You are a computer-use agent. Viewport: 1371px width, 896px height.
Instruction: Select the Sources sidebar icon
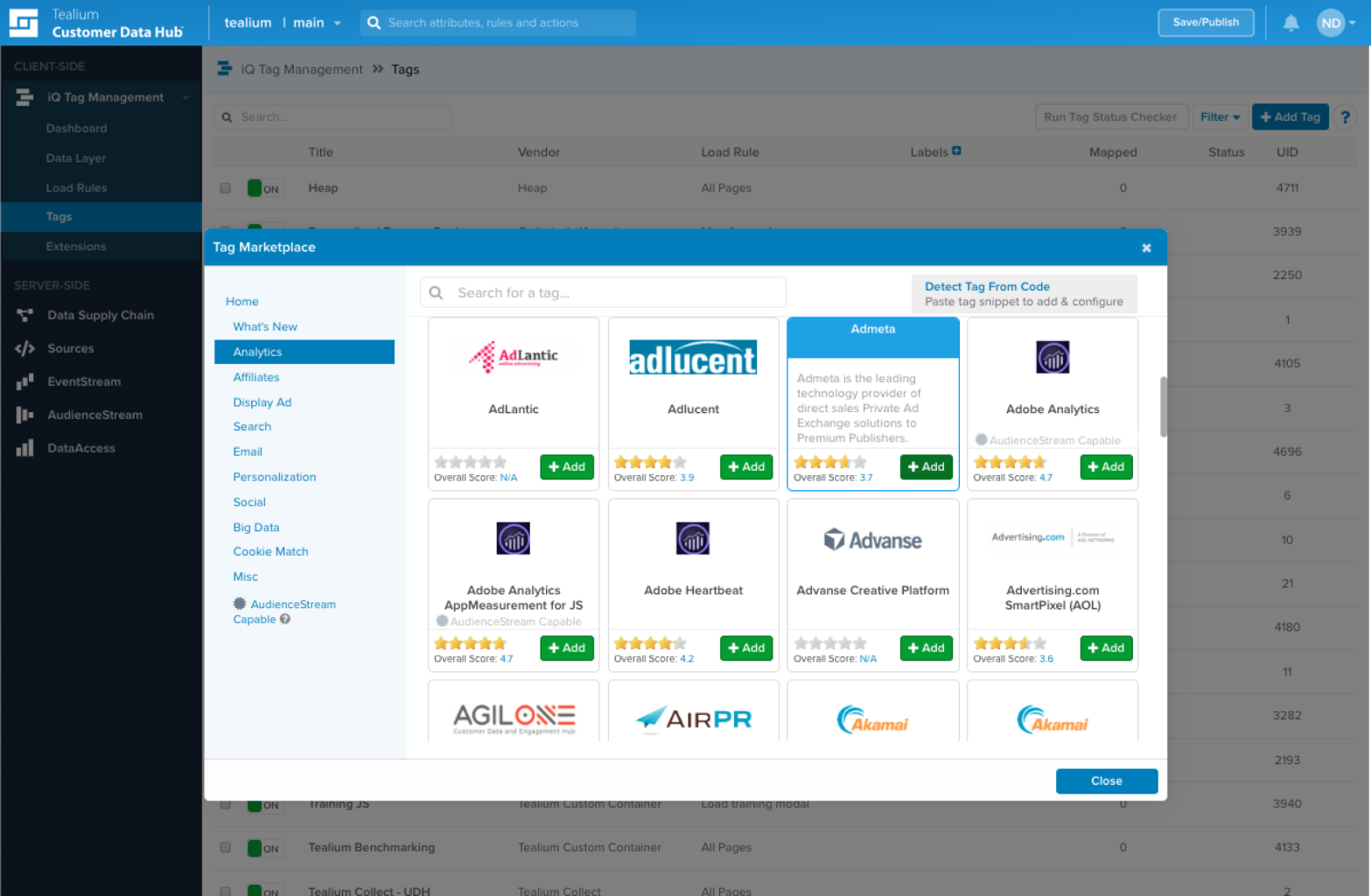coord(24,348)
